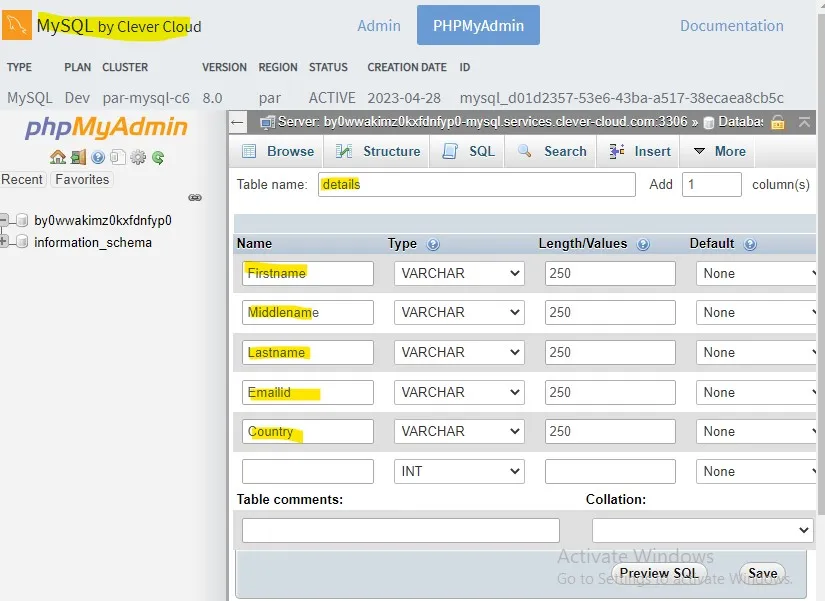Screen dimensions: 825x601
Task: Collapse the by0wwakimz0kxfdnfyp0 database node
Action: point(4,219)
